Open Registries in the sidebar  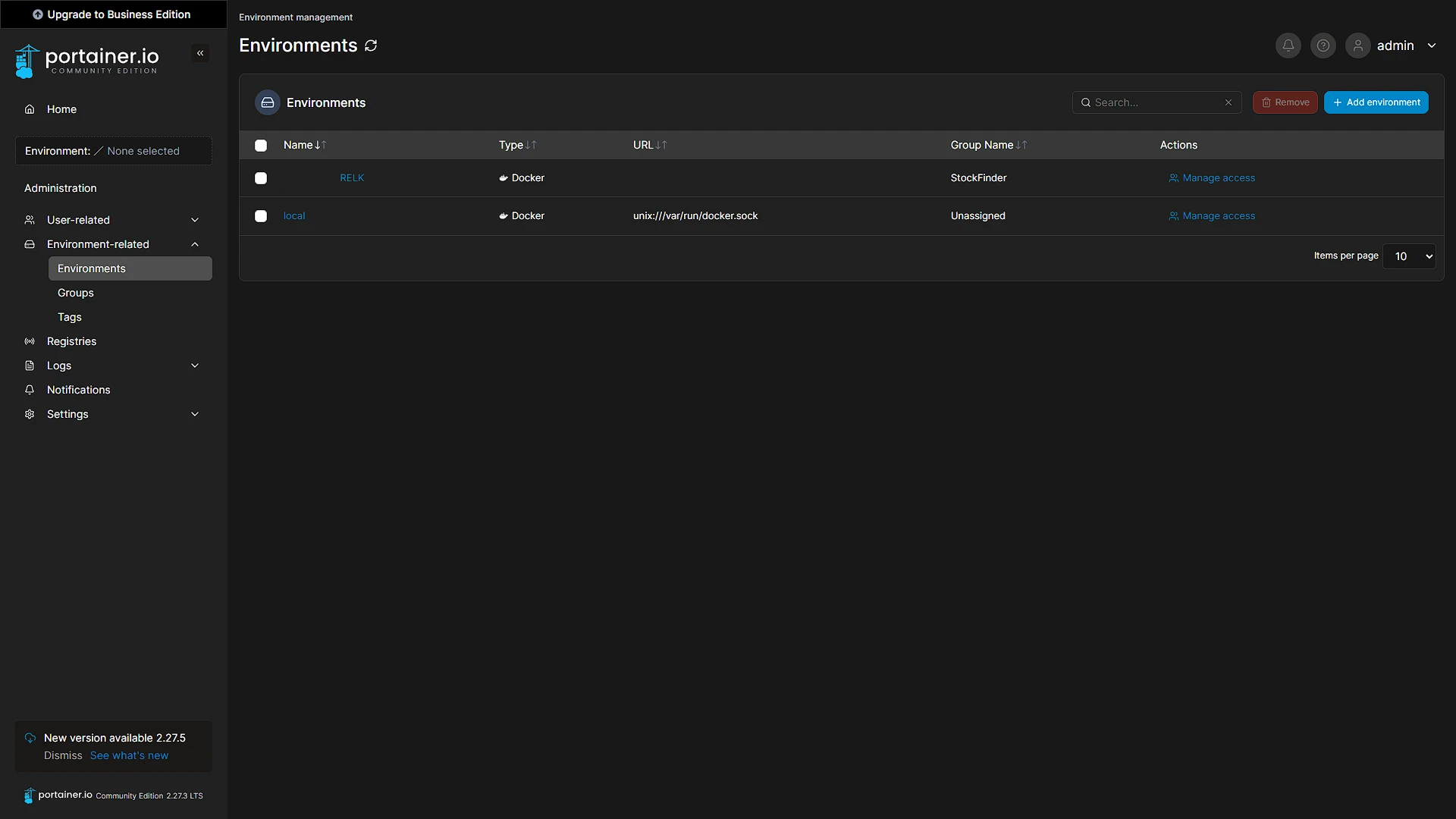pyautogui.click(x=113, y=341)
